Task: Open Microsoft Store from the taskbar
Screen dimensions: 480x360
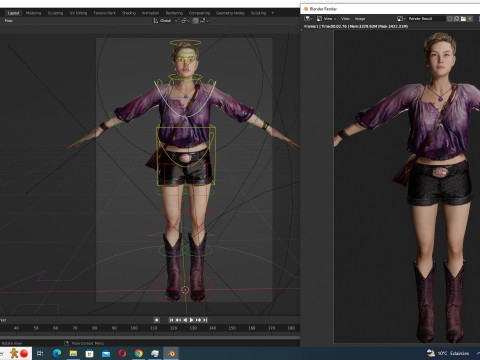Action: [x=90, y=353]
